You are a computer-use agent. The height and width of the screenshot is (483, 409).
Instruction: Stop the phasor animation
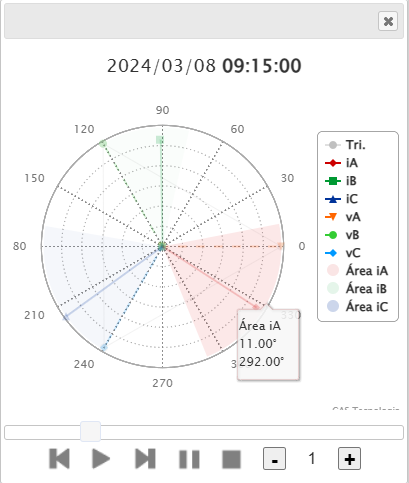coord(231,459)
